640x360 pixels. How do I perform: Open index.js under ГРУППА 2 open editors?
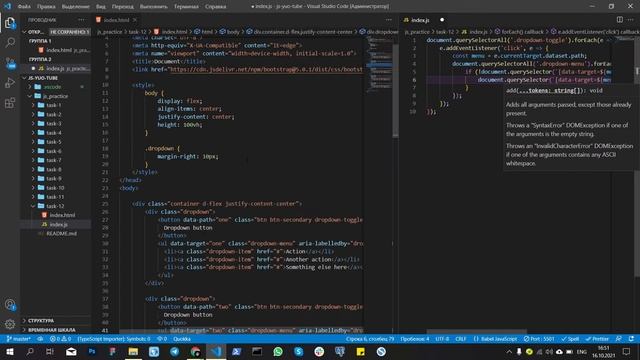(56, 69)
